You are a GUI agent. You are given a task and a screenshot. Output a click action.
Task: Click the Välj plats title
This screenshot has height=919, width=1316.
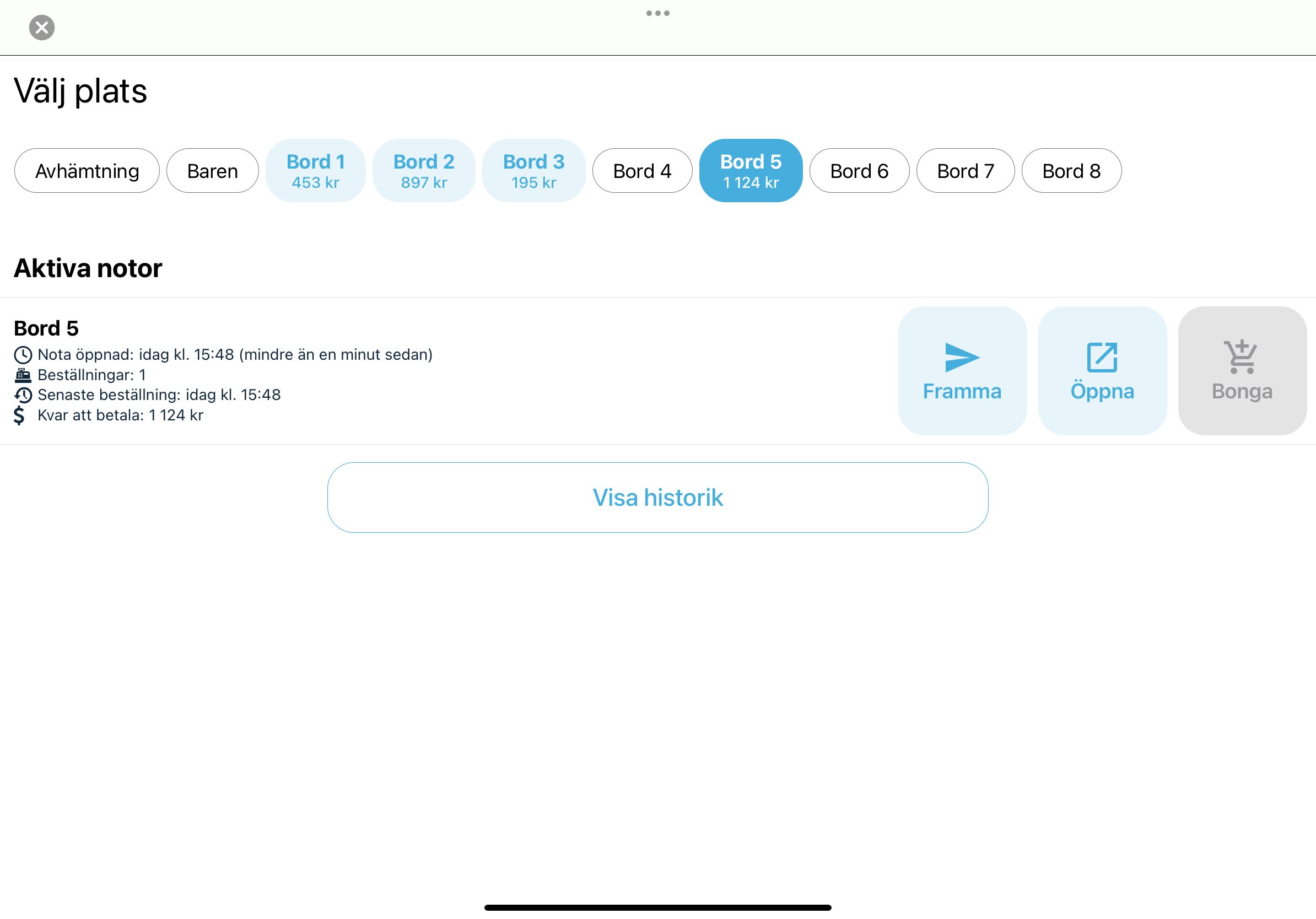click(80, 91)
